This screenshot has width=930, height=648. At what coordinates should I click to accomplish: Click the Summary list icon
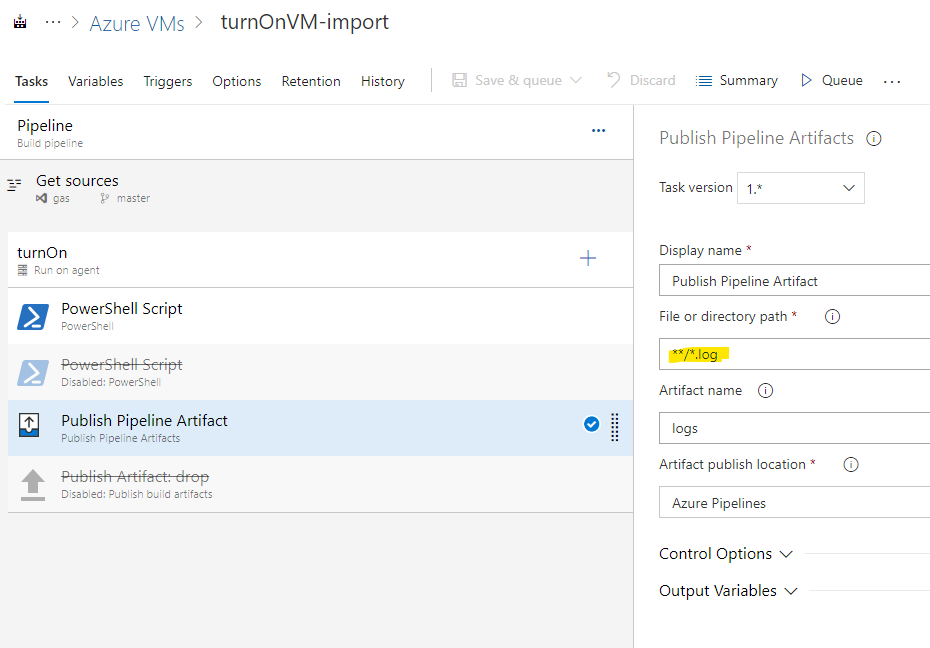(x=703, y=81)
